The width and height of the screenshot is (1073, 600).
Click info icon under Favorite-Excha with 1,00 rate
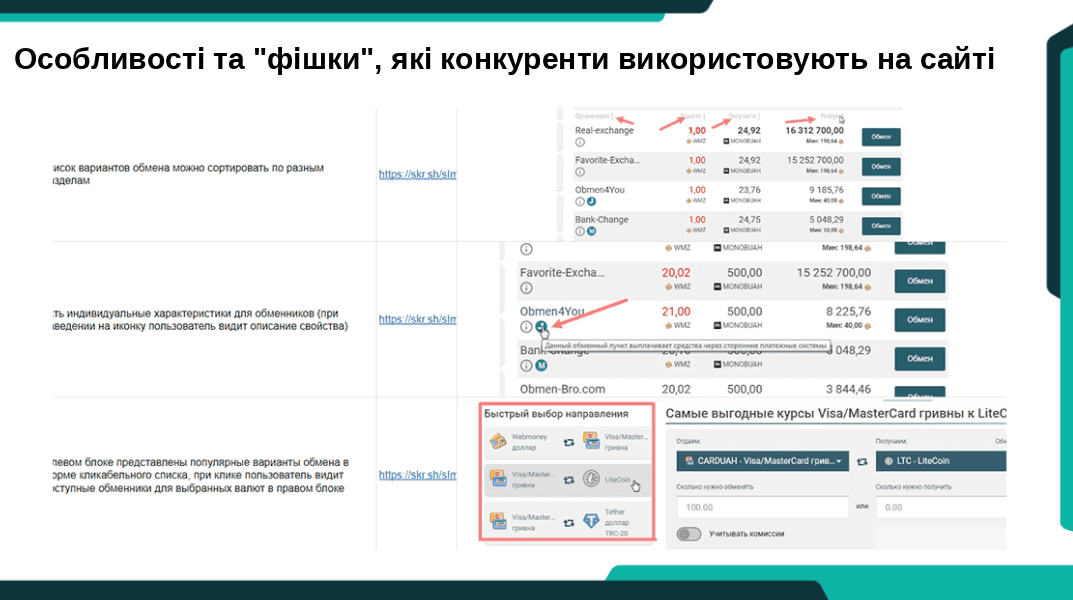(x=580, y=172)
